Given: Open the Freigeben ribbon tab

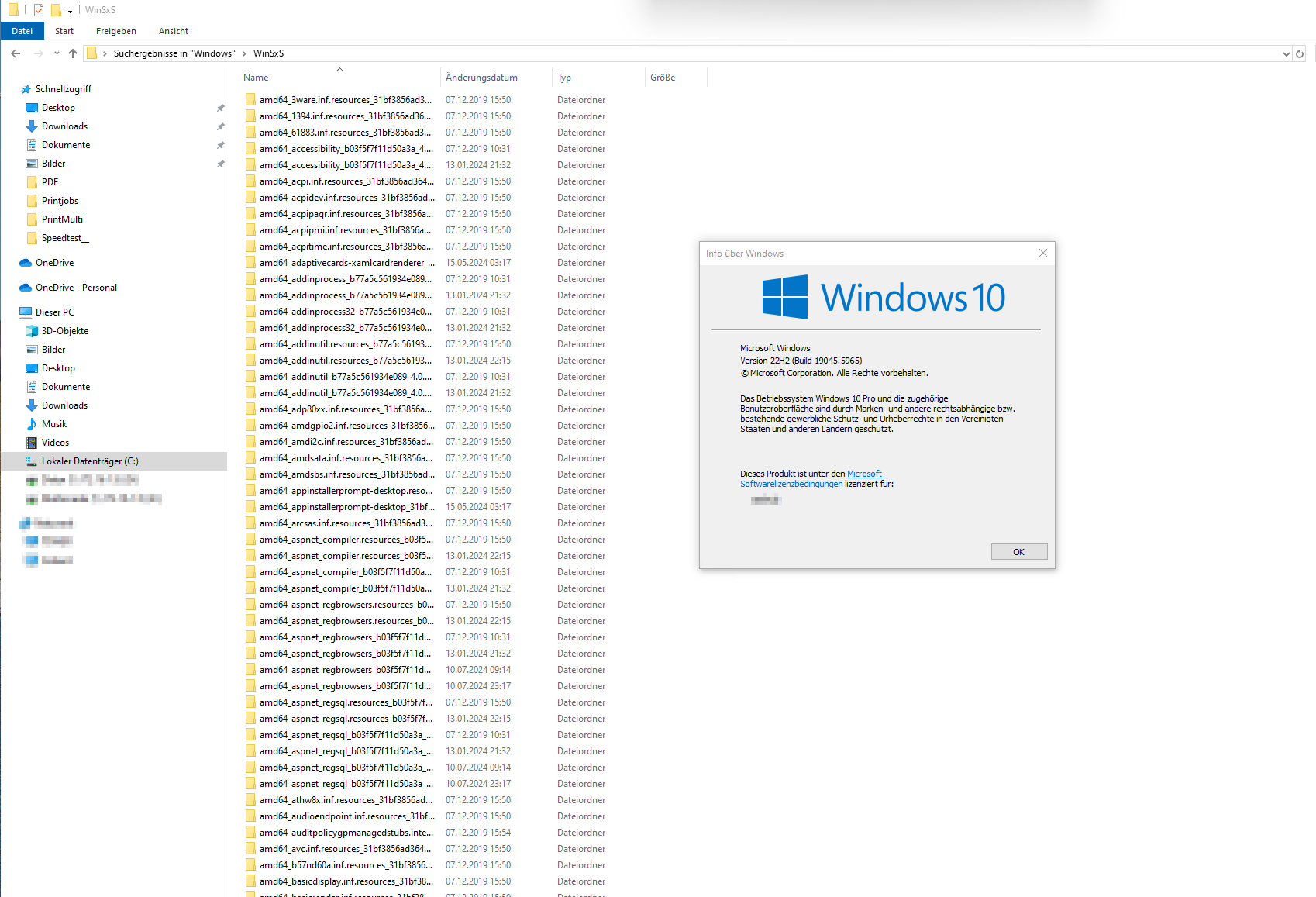Looking at the screenshot, I should tap(116, 31).
